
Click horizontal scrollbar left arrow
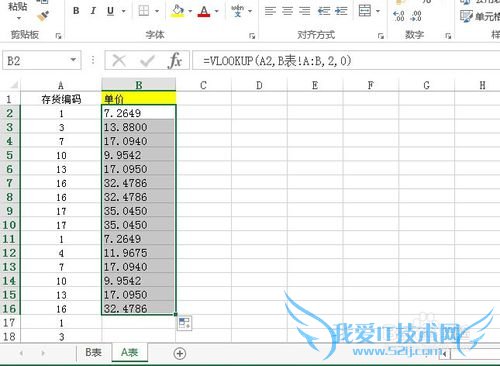point(444,354)
